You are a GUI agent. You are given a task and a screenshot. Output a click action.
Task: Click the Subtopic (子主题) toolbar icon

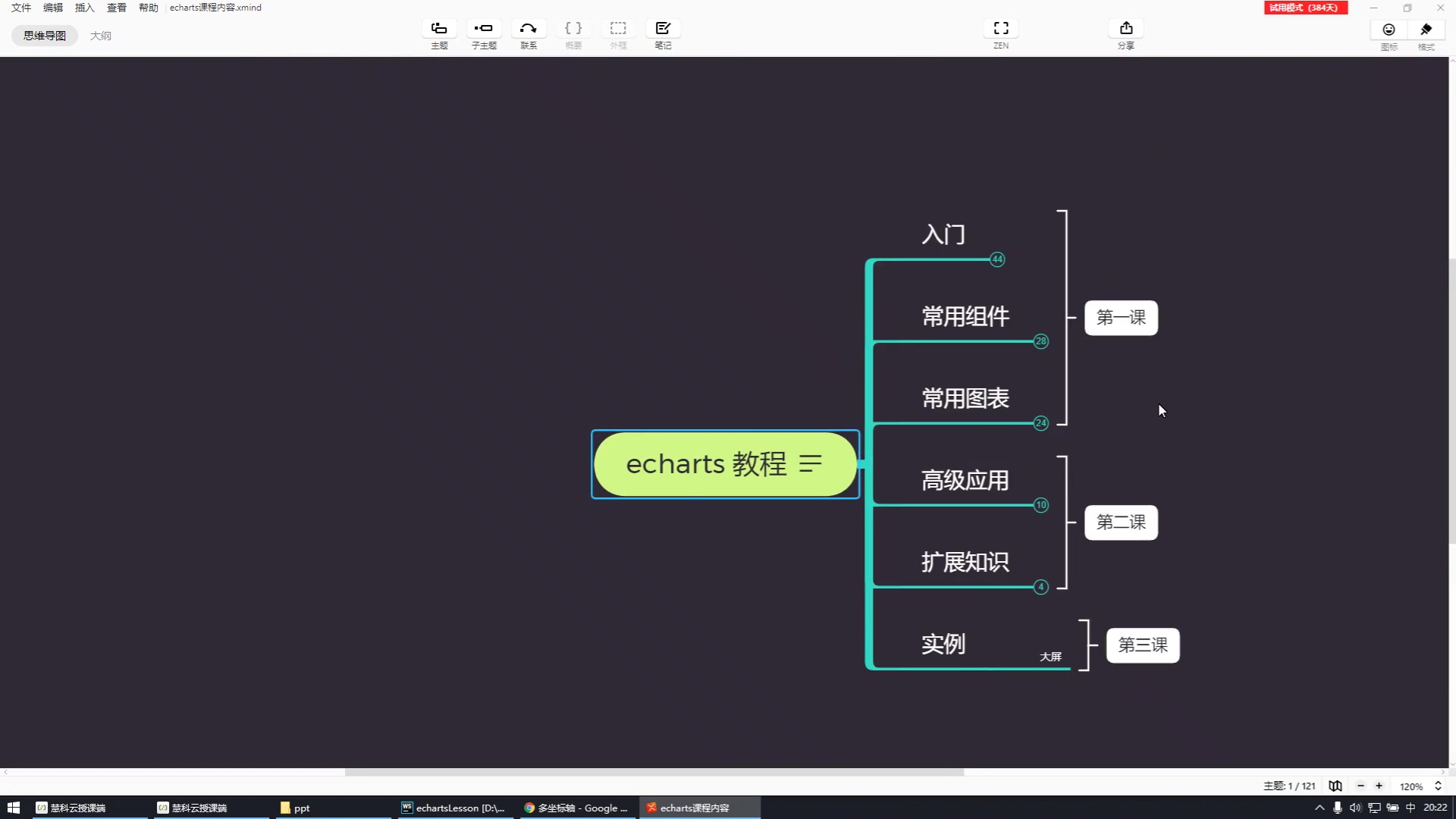[x=484, y=29]
